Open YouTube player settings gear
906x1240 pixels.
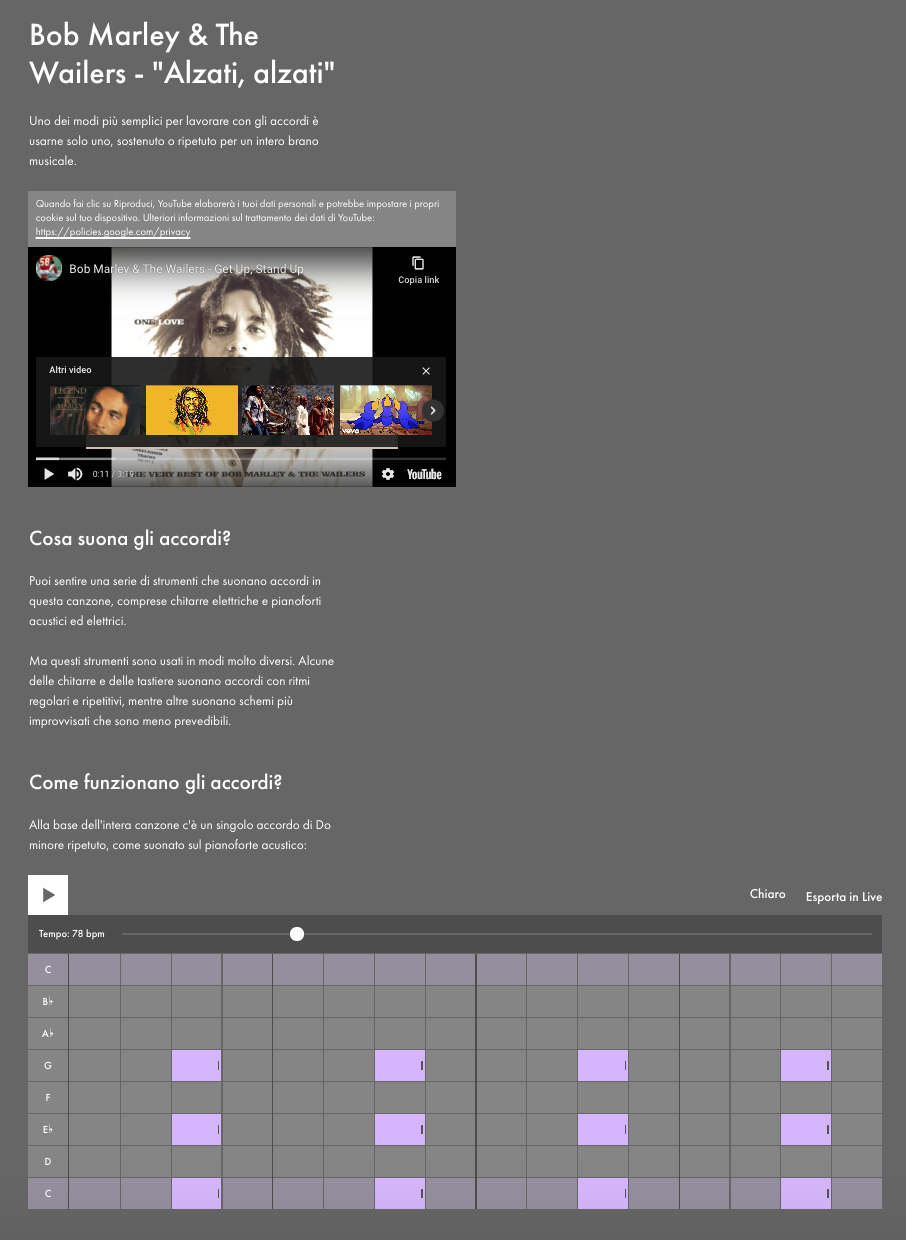(388, 474)
